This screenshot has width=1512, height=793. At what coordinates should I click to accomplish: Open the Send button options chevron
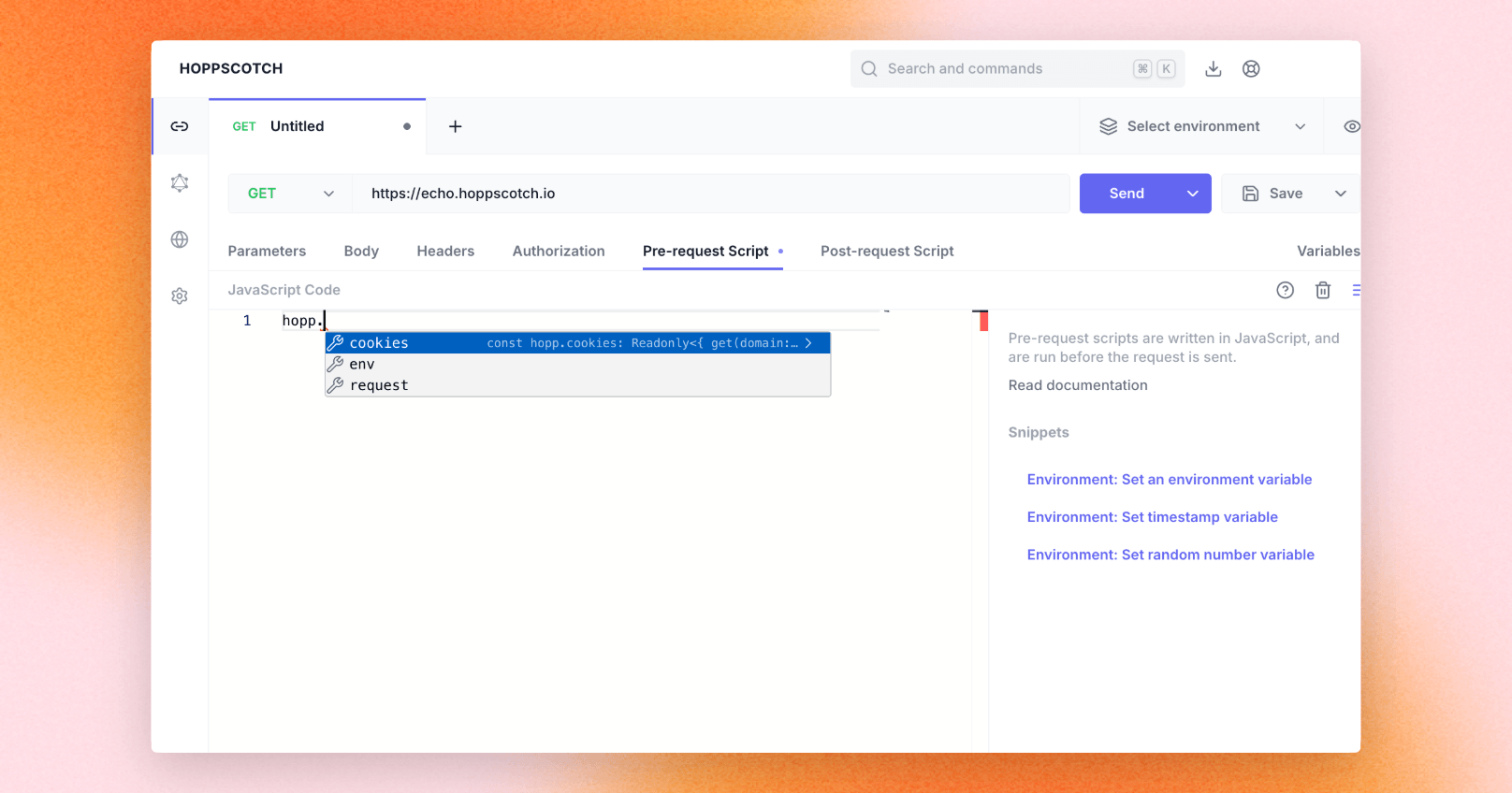[x=1192, y=194]
